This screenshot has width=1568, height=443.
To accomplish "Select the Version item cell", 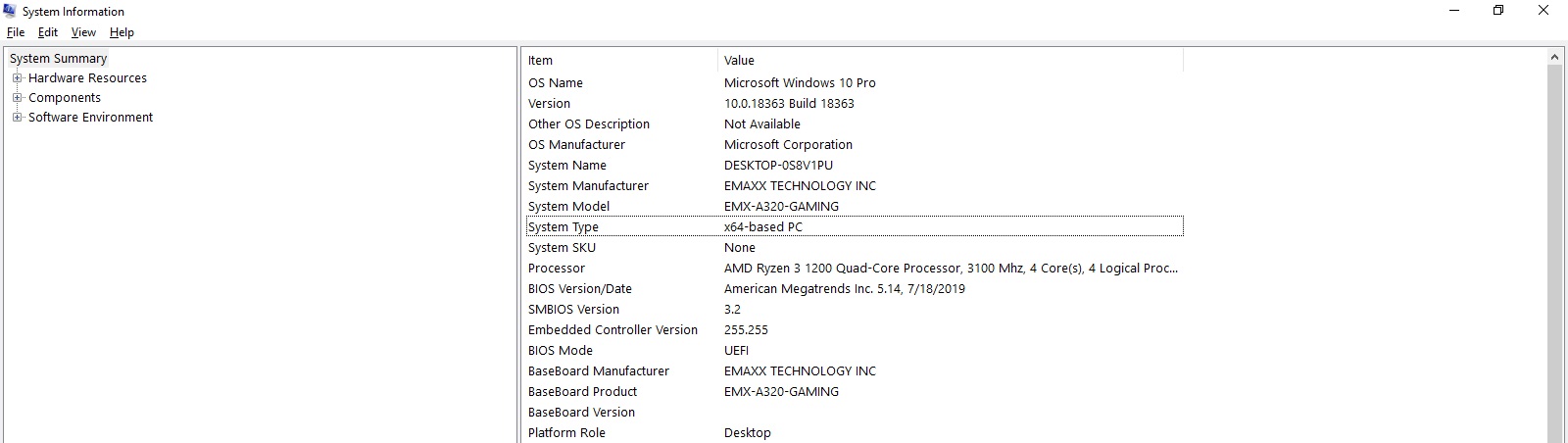I will click(x=549, y=104).
